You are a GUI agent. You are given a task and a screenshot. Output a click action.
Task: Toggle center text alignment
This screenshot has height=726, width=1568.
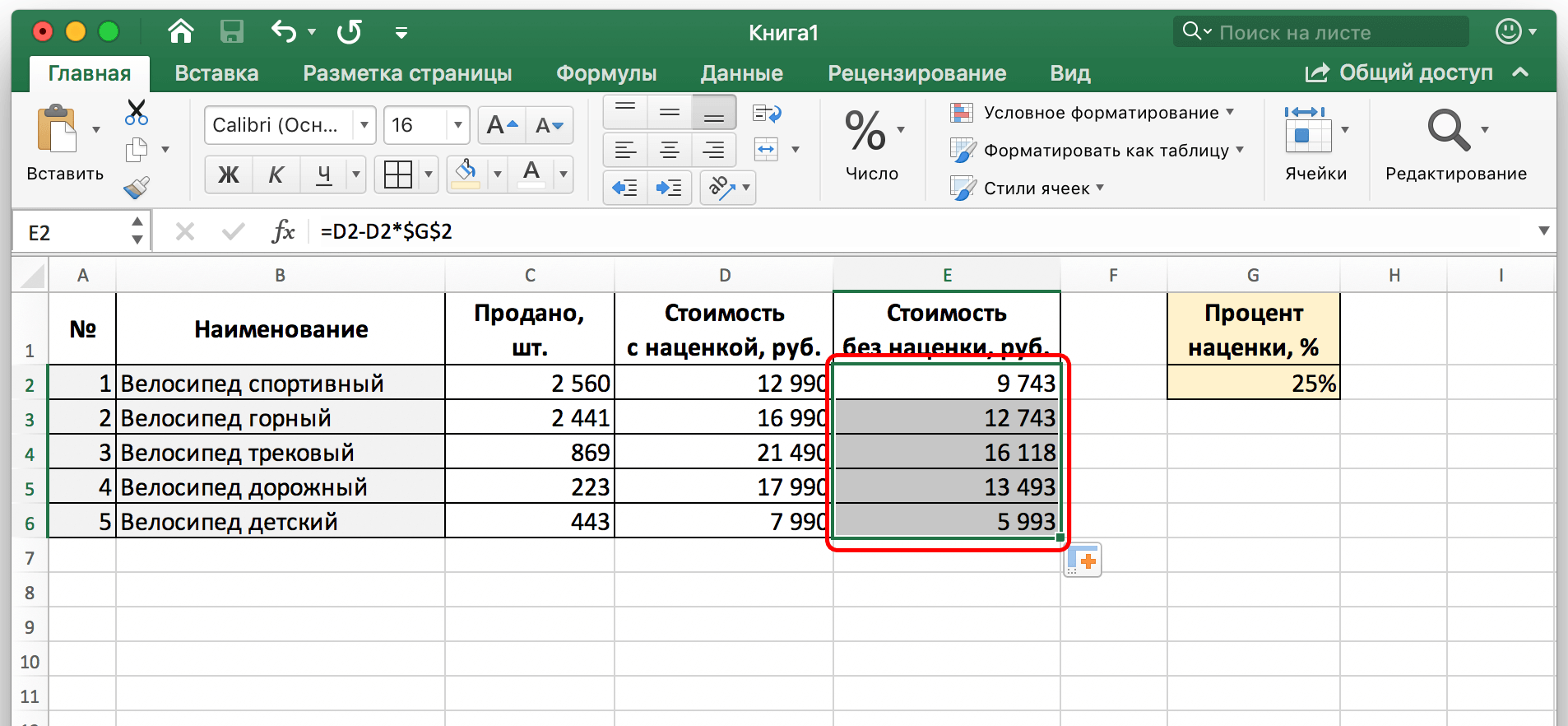(x=670, y=150)
